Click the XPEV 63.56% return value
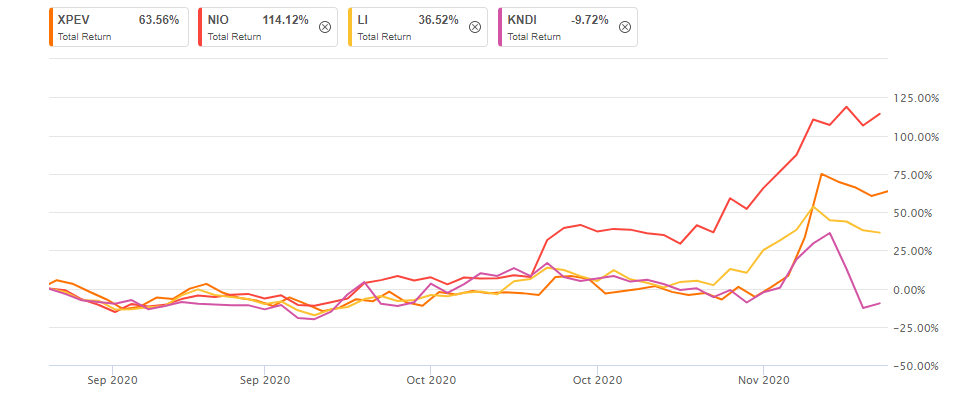The width and height of the screenshot is (980, 397). [159, 20]
